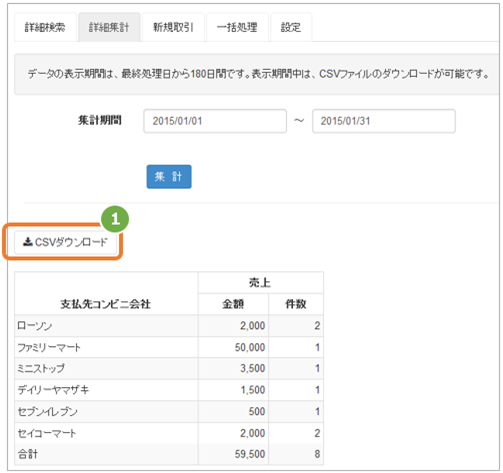Click the start date field 2015/01/01
The width and height of the screenshot is (503, 473).
click(x=215, y=121)
